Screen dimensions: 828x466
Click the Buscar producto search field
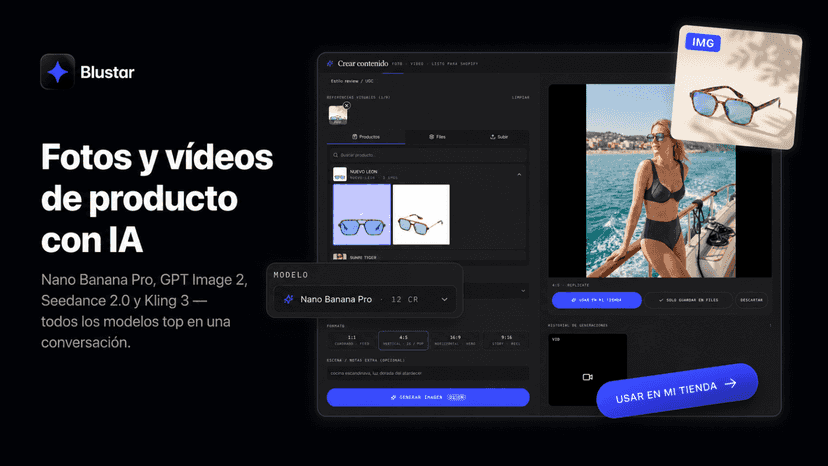(x=428, y=155)
